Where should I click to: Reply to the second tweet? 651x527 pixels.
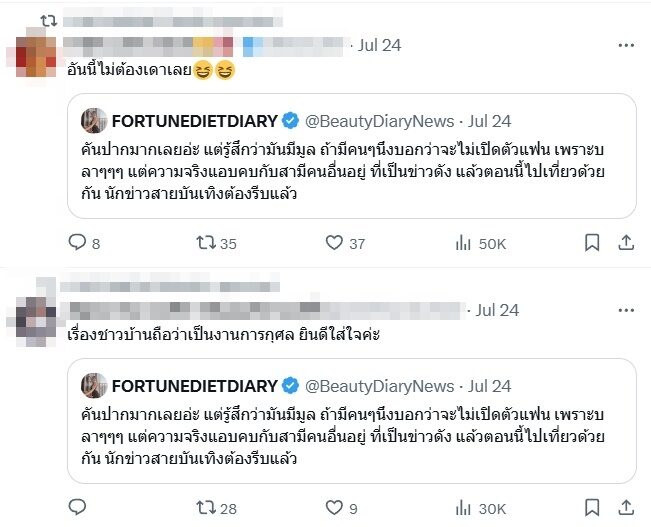(x=77, y=508)
